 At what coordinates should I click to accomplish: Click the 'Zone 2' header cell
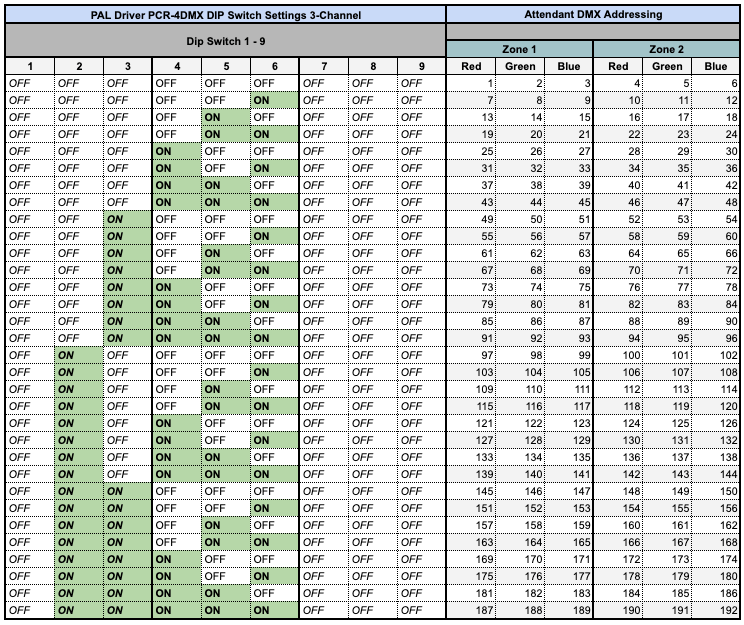pyautogui.click(x=666, y=49)
